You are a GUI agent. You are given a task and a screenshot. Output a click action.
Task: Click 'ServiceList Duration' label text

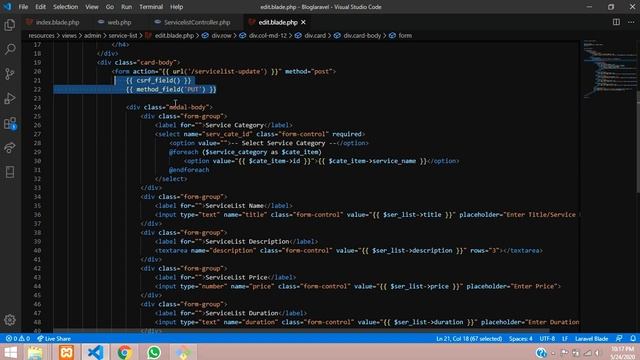(242, 313)
